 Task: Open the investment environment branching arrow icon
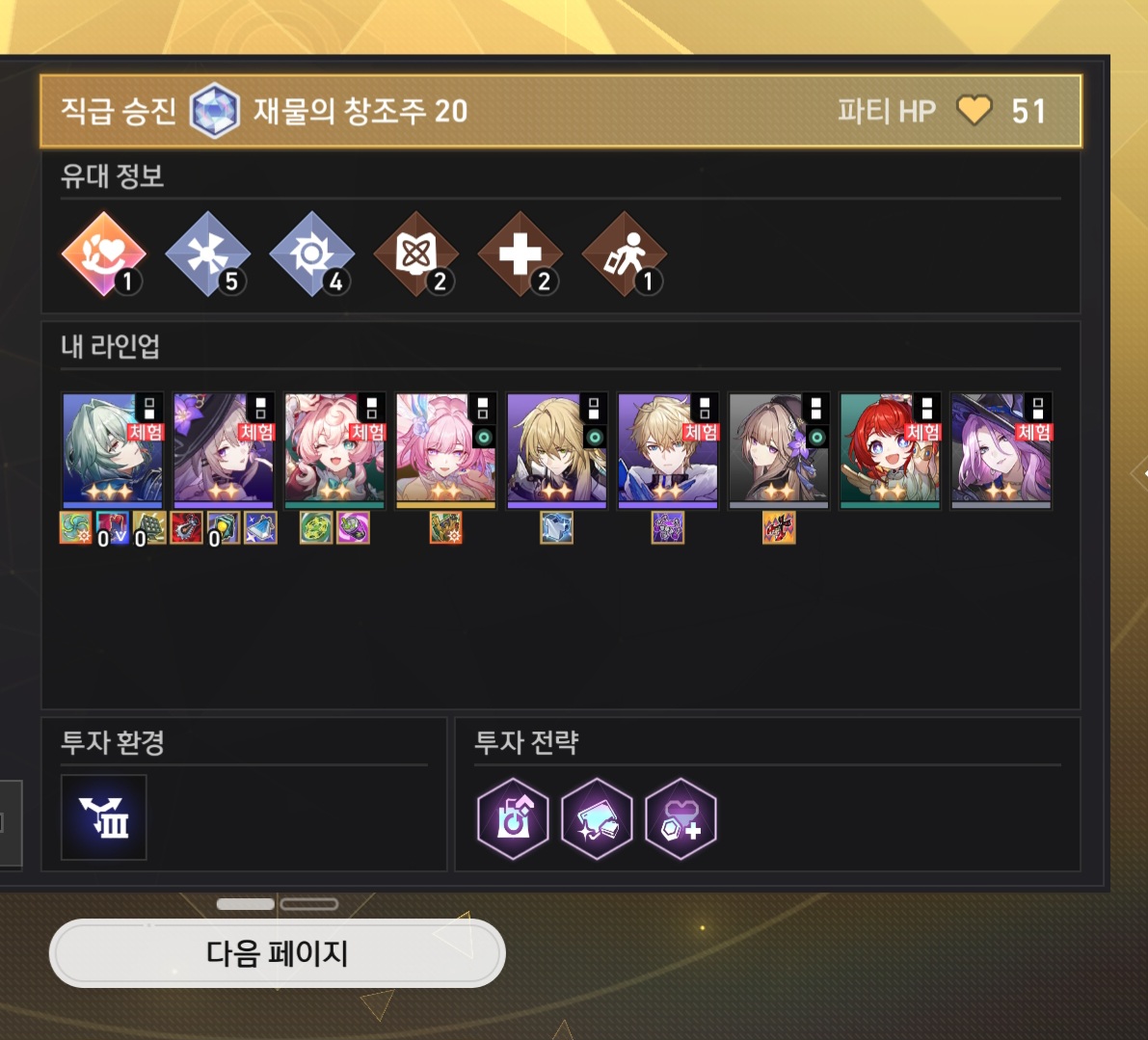pos(104,816)
